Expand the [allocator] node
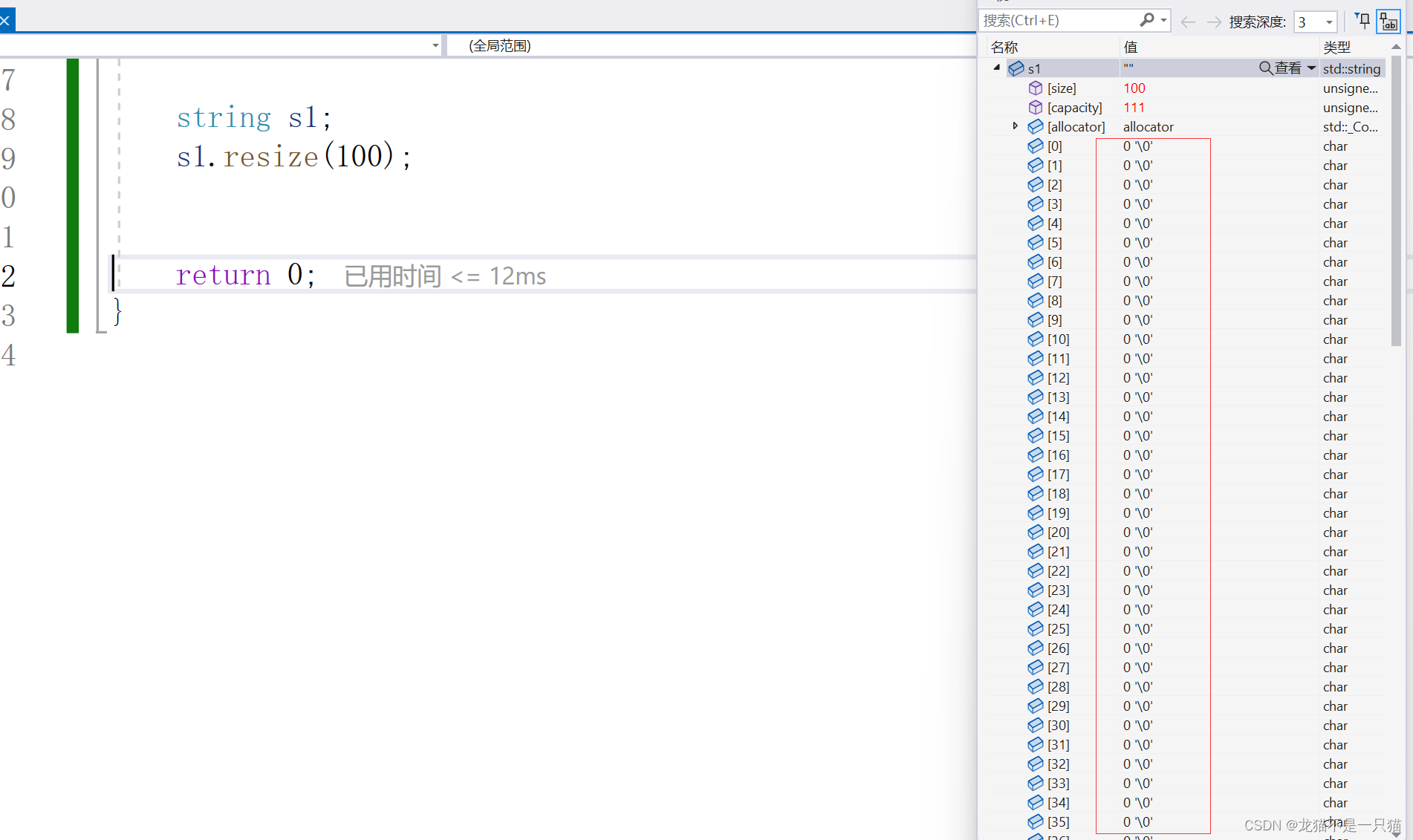The height and width of the screenshot is (840, 1413). [1015, 126]
